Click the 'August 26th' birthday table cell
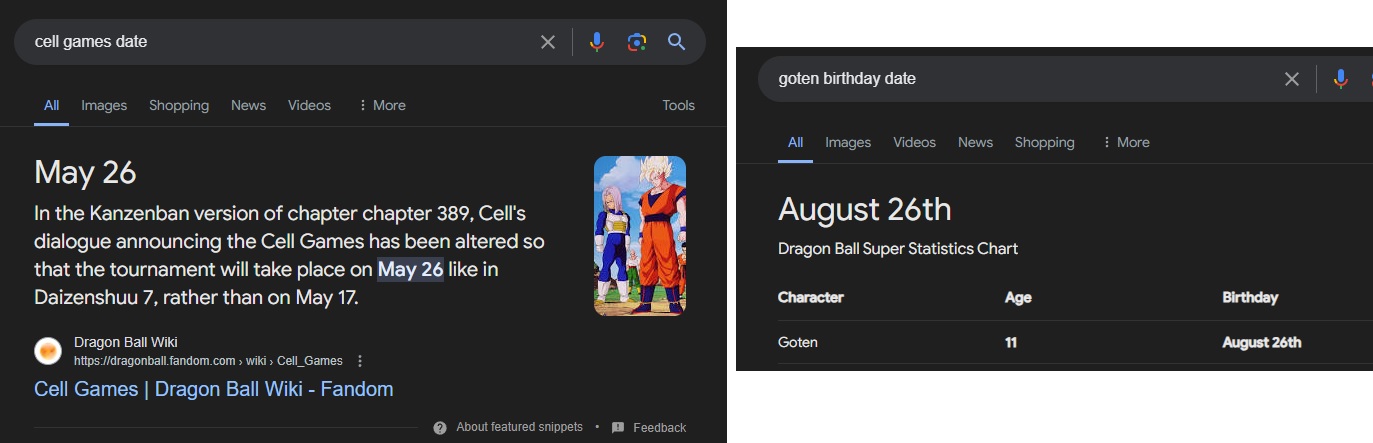The width and height of the screenshot is (1373, 443). point(1262,342)
